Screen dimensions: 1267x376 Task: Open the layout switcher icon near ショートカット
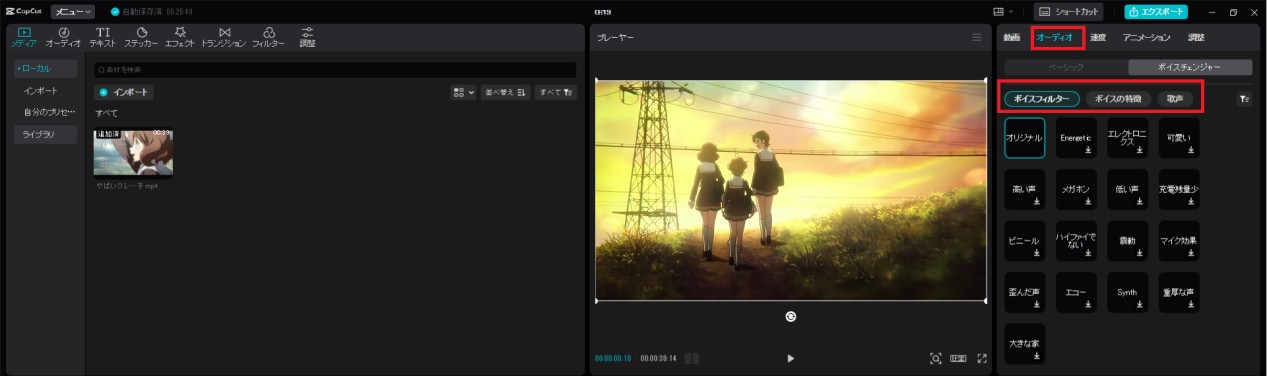1002,12
